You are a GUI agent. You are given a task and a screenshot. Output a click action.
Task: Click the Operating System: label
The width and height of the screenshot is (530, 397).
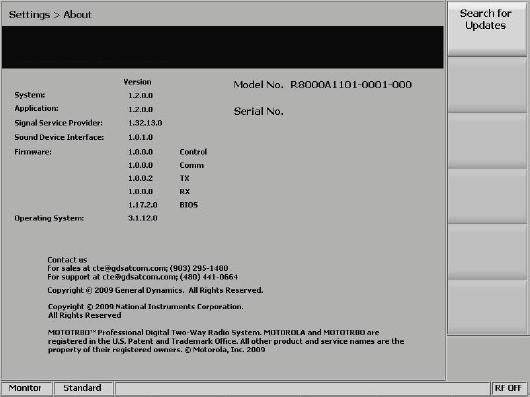(49, 218)
